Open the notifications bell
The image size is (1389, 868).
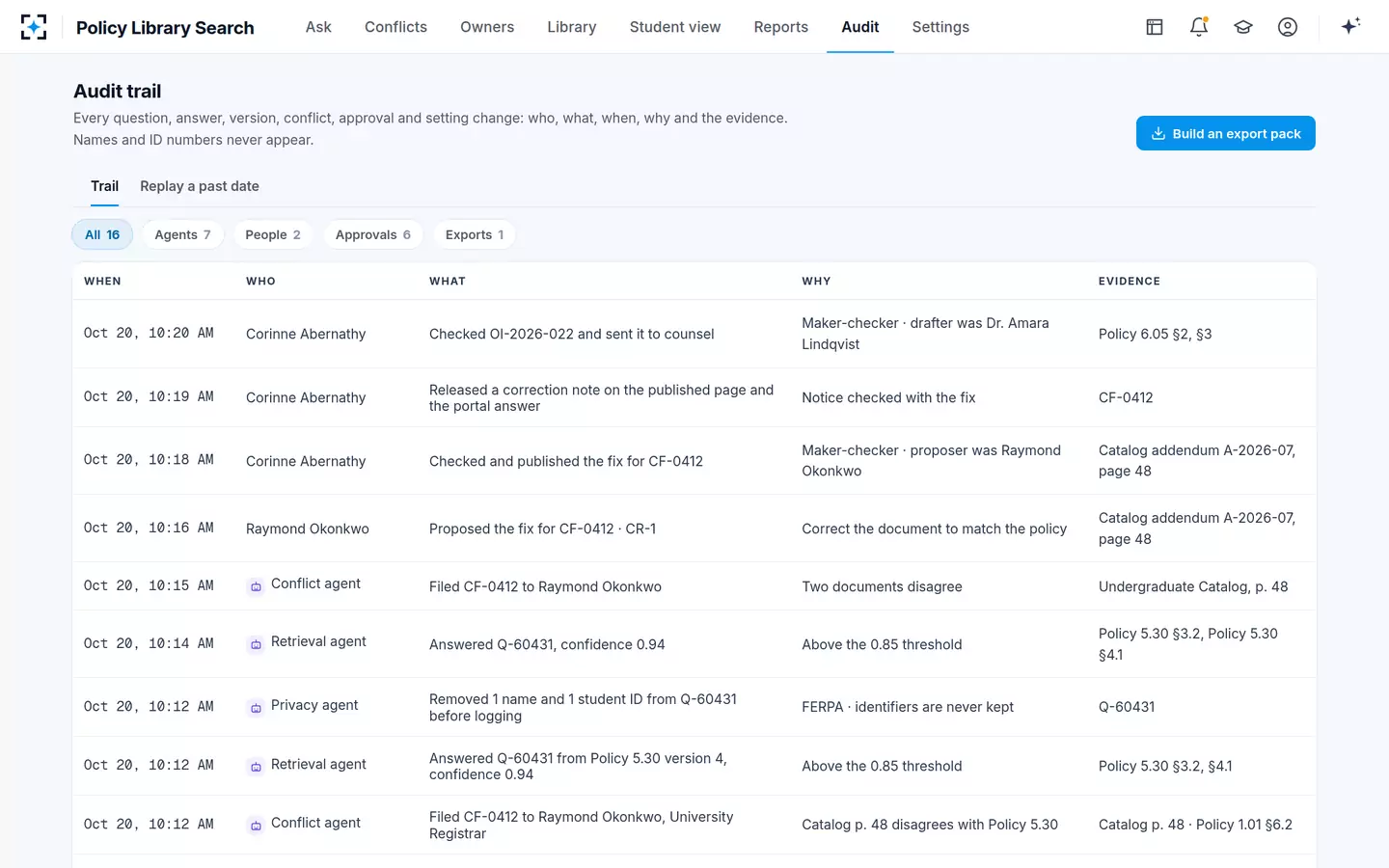click(1199, 27)
